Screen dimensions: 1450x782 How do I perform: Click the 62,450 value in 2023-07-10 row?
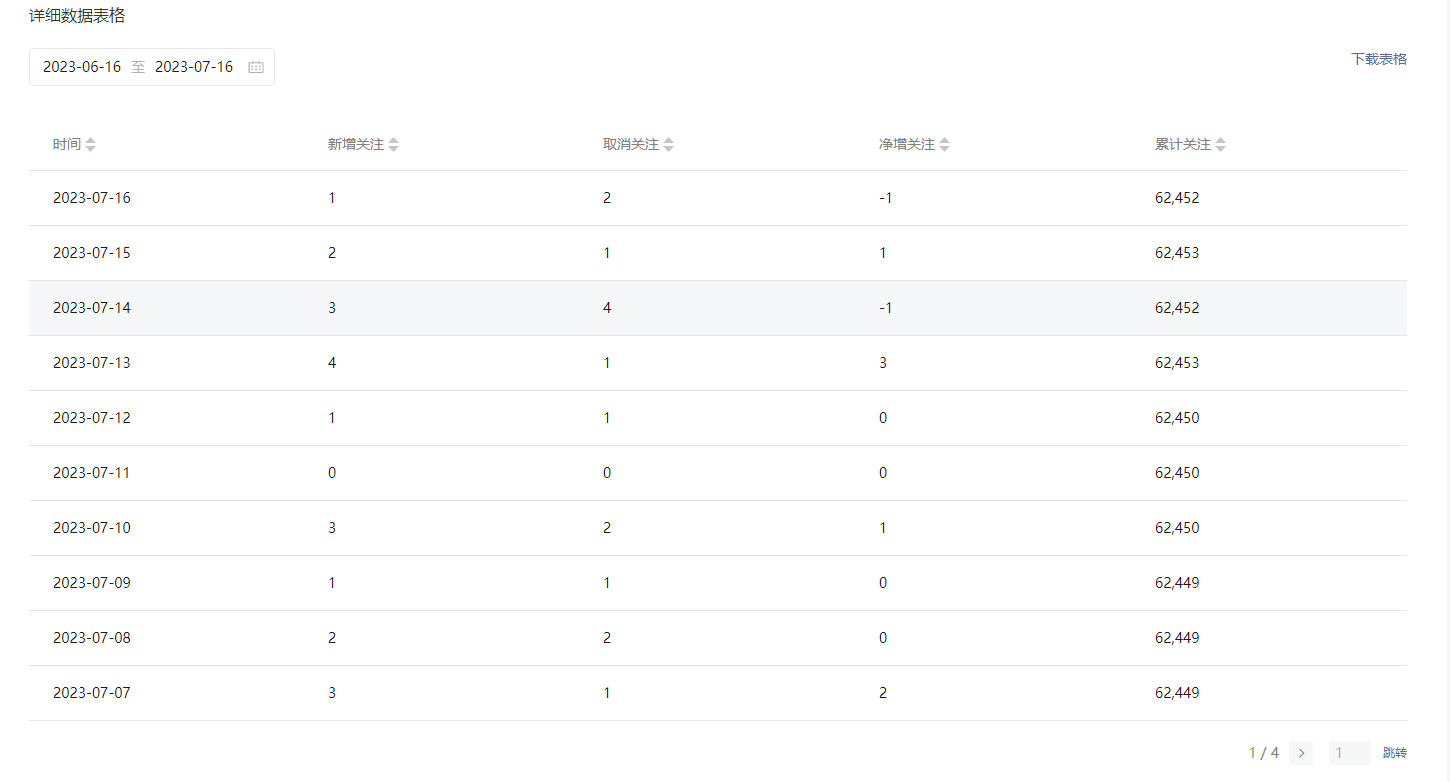1176,528
